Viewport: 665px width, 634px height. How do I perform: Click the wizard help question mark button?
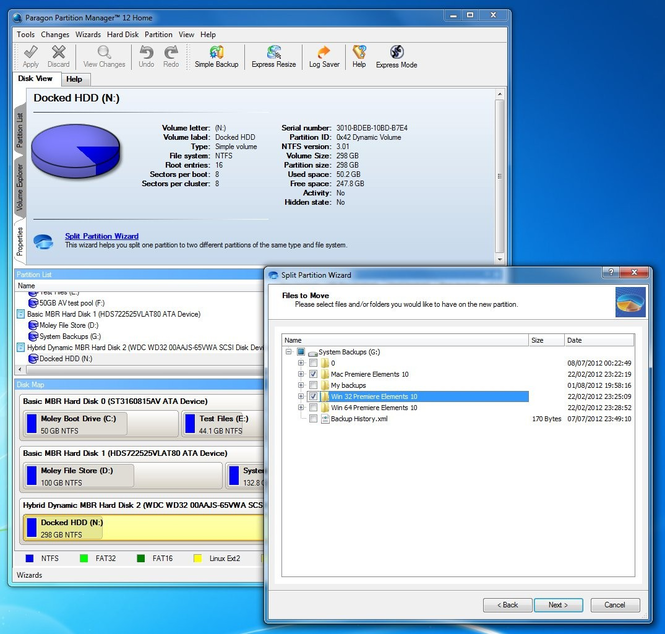pos(611,272)
